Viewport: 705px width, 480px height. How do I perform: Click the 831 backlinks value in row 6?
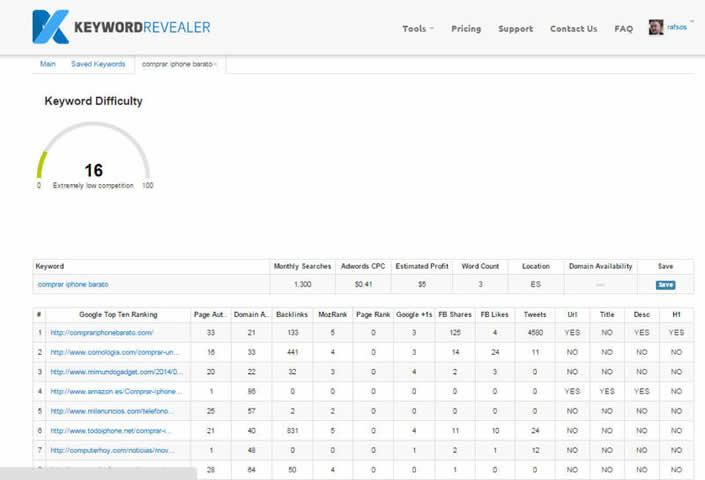point(293,431)
